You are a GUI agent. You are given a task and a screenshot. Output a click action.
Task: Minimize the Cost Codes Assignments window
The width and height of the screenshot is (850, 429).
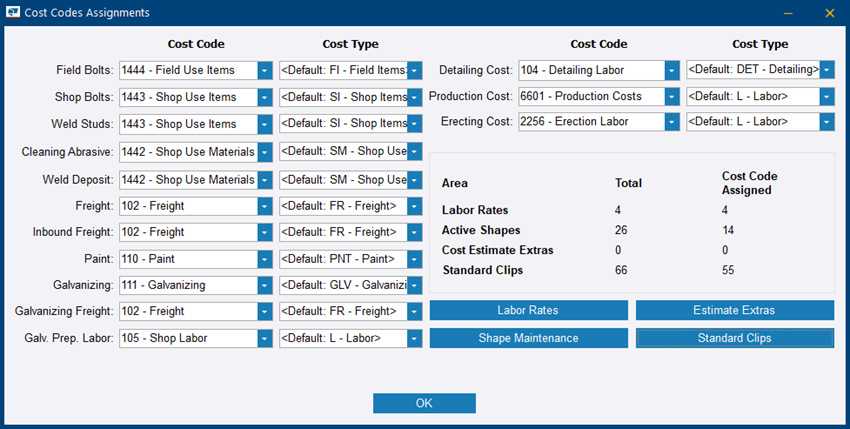coord(788,13)
